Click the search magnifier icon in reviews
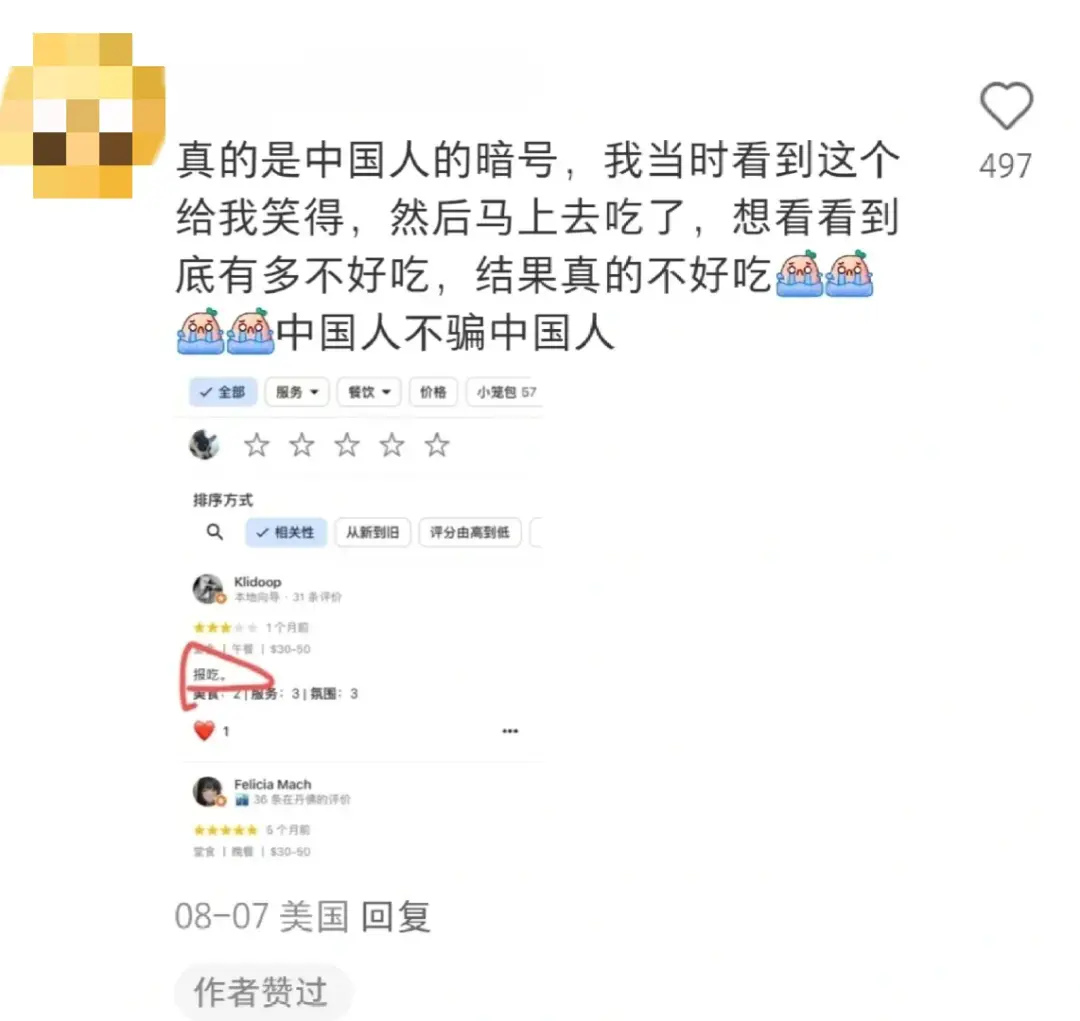The height and width of the screenshot is (1021, 1080). pyautogui.click(x=215, y=532)
